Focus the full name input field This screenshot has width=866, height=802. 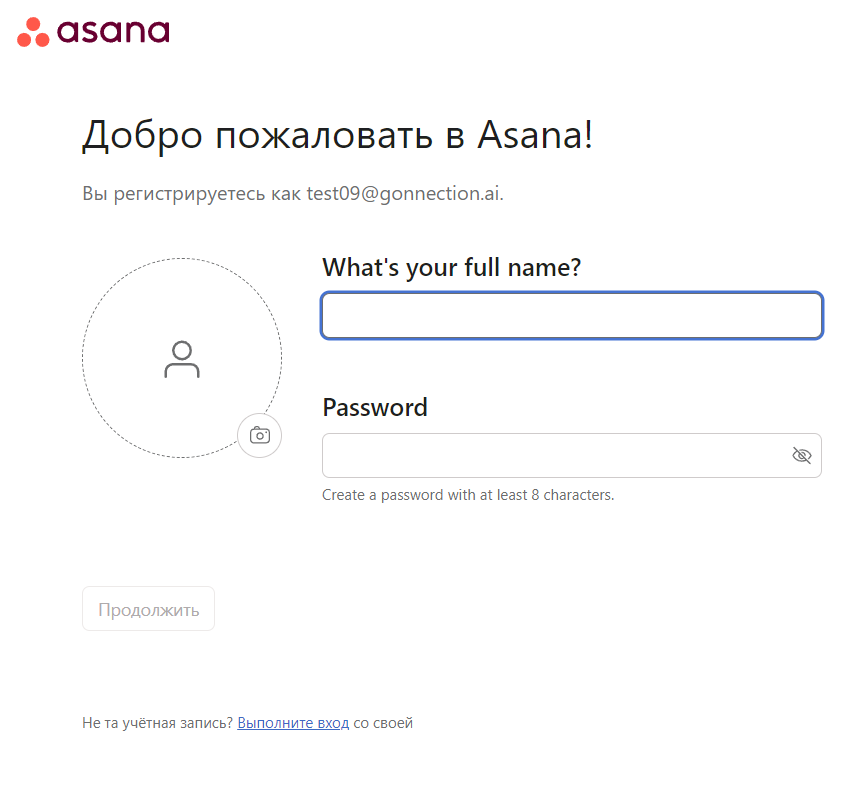(571, 316)
